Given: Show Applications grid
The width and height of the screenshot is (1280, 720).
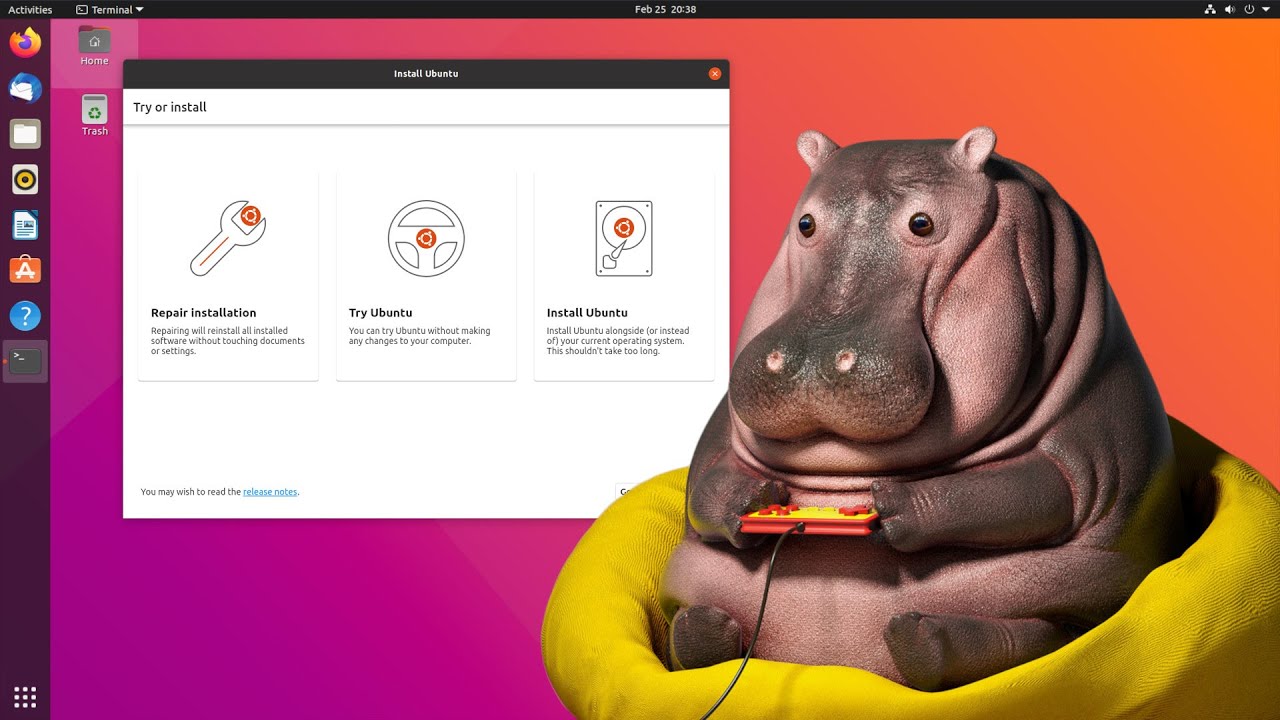Looking at the screenshot, I should coord(25,696).
